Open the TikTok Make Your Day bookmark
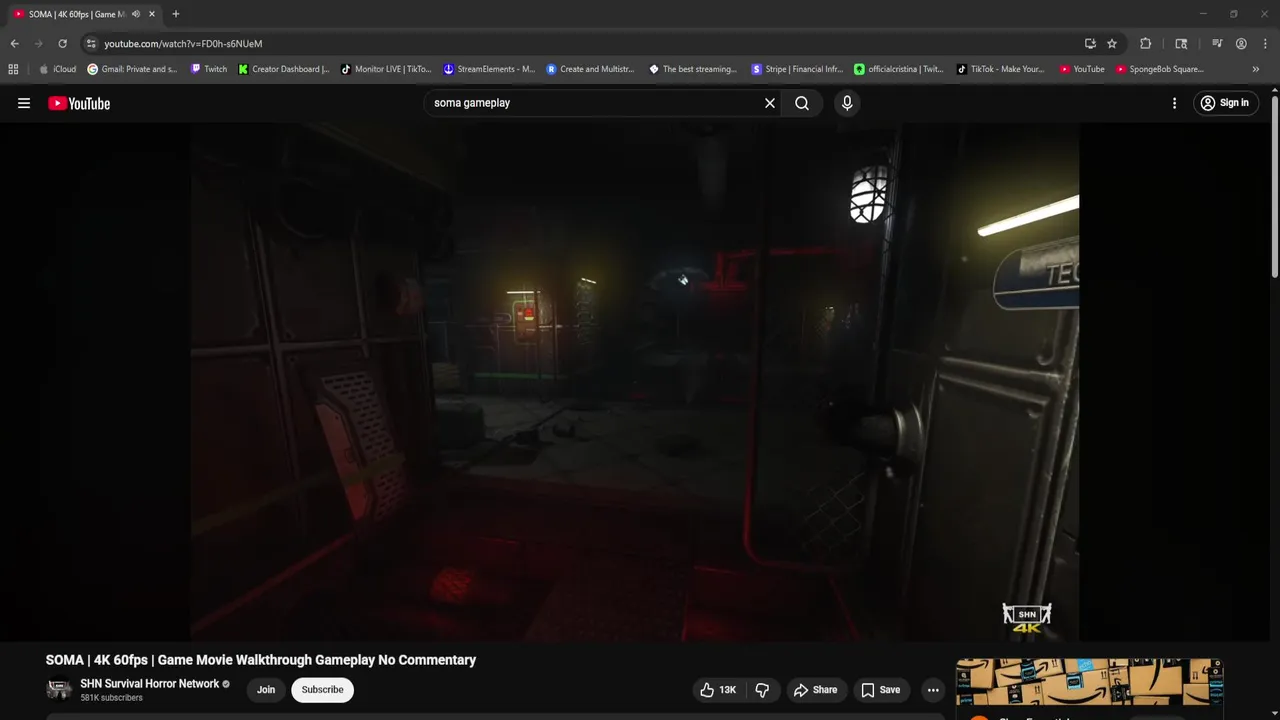The image size is (1280, 720). coord(1001,69)
